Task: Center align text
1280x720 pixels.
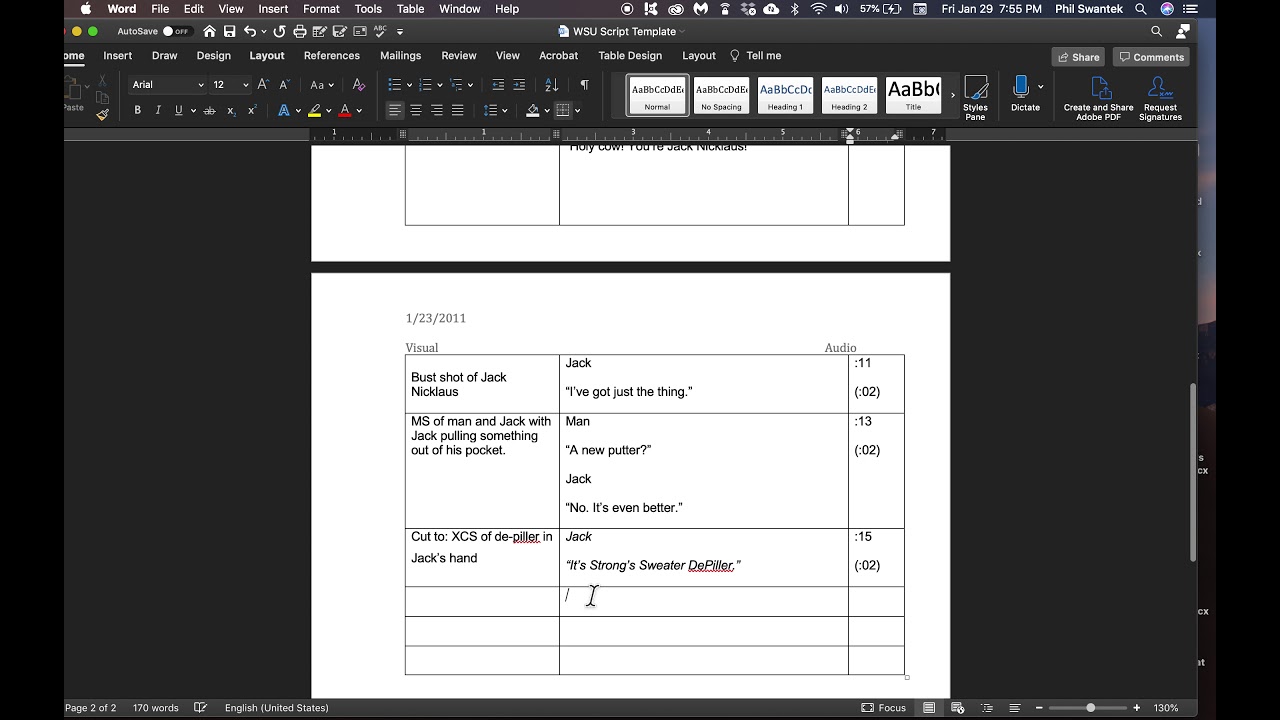Action: tap(416, 111)
